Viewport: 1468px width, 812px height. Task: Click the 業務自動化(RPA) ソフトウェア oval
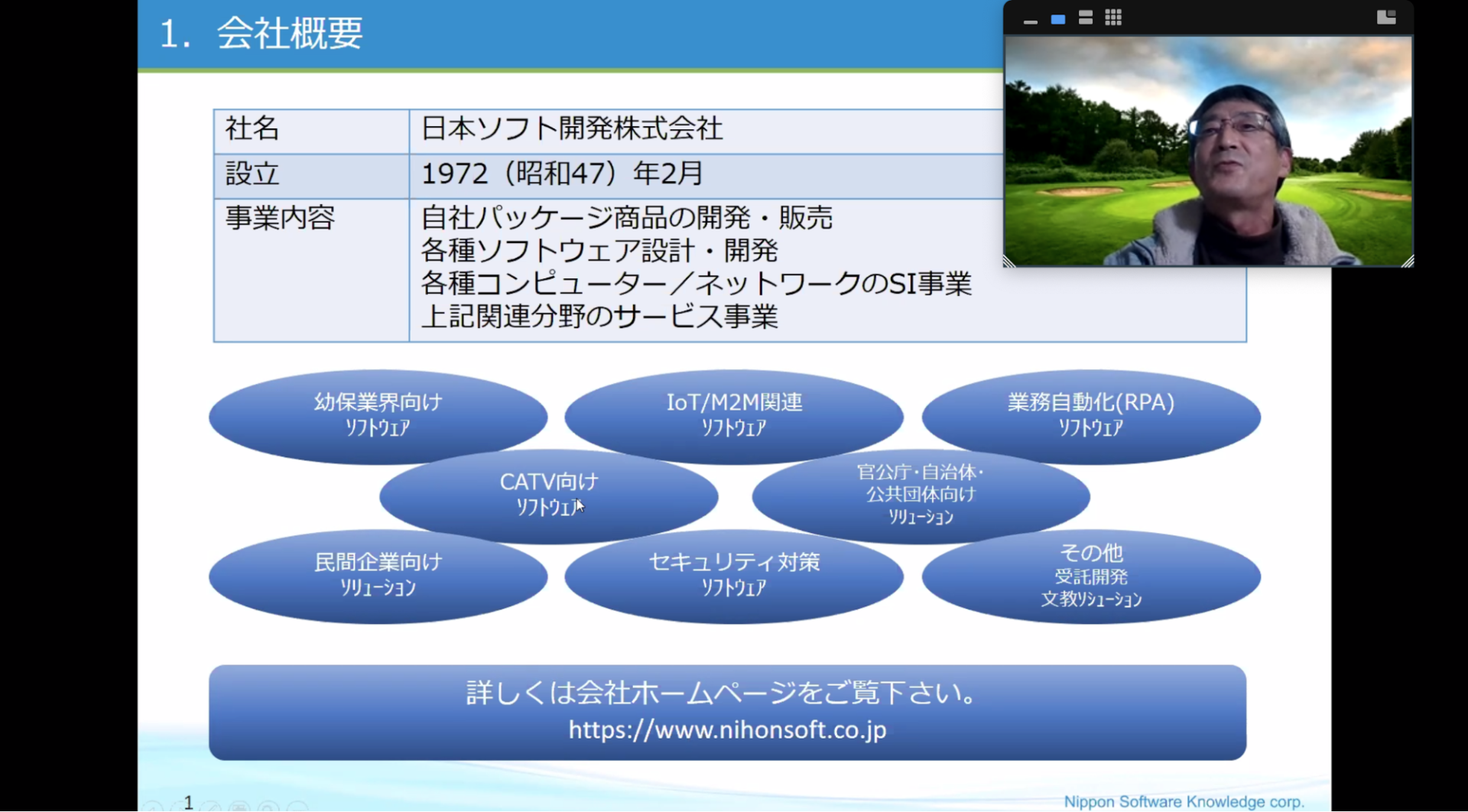click(x=1091, y=417)
